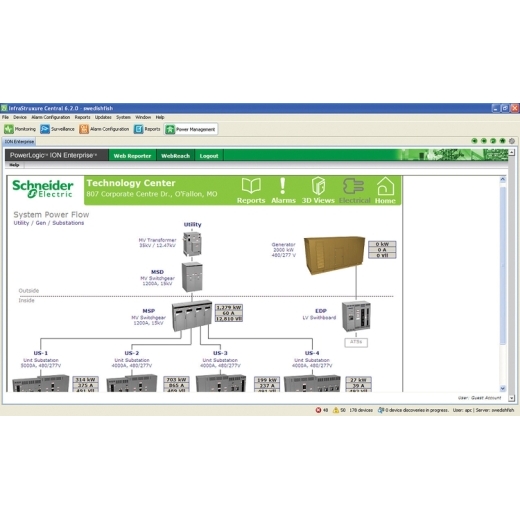Select the Power Management toolbar button
520x520 pixels.
[x=191, y=129]
